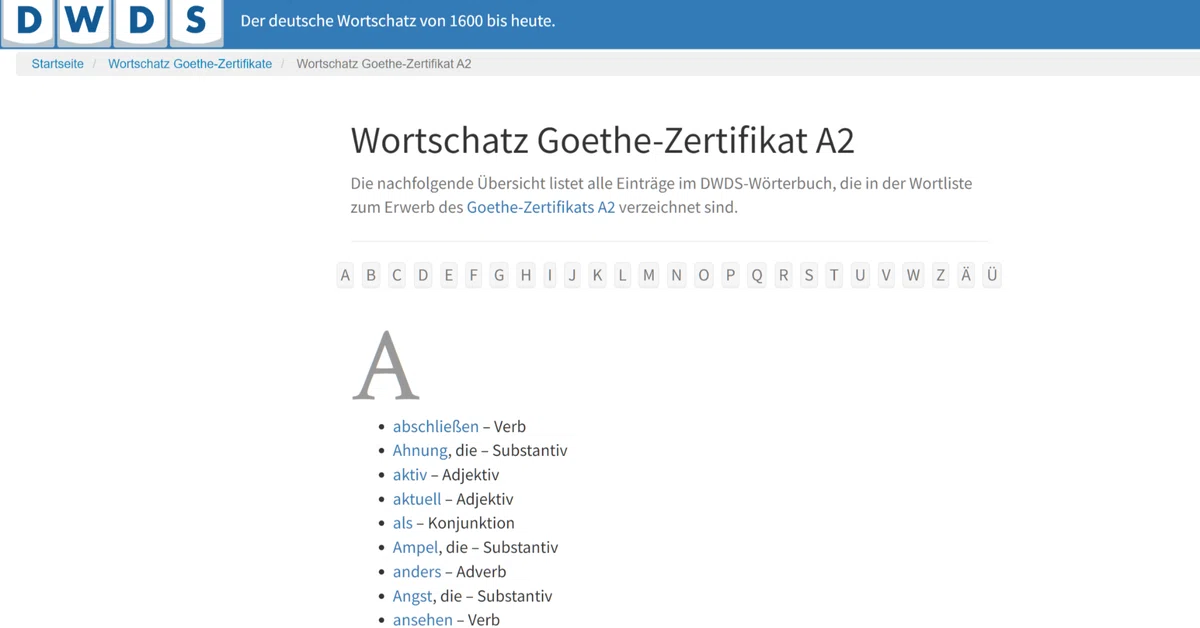Click the conjunction entry als
The image size is (1200, 628).
[x=403, y=523]
